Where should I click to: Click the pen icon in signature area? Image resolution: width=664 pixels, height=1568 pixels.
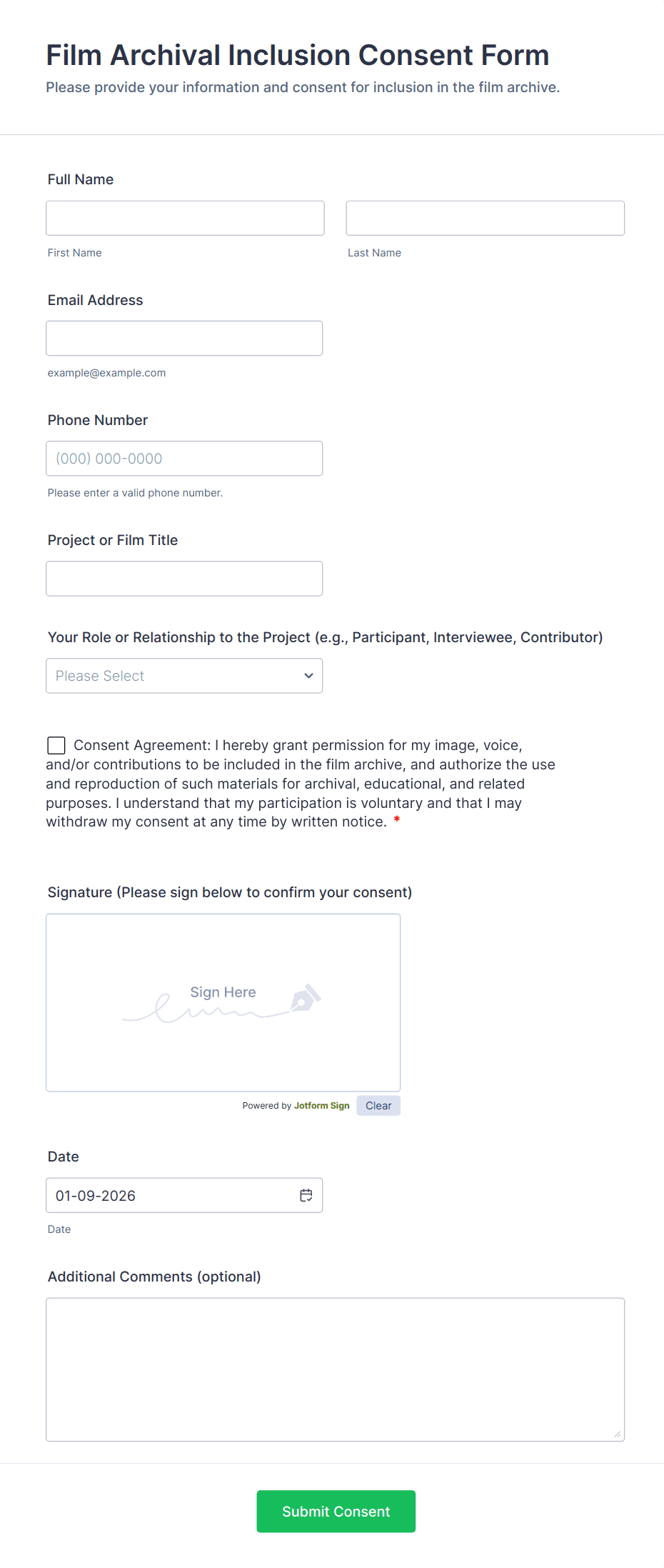307,998
